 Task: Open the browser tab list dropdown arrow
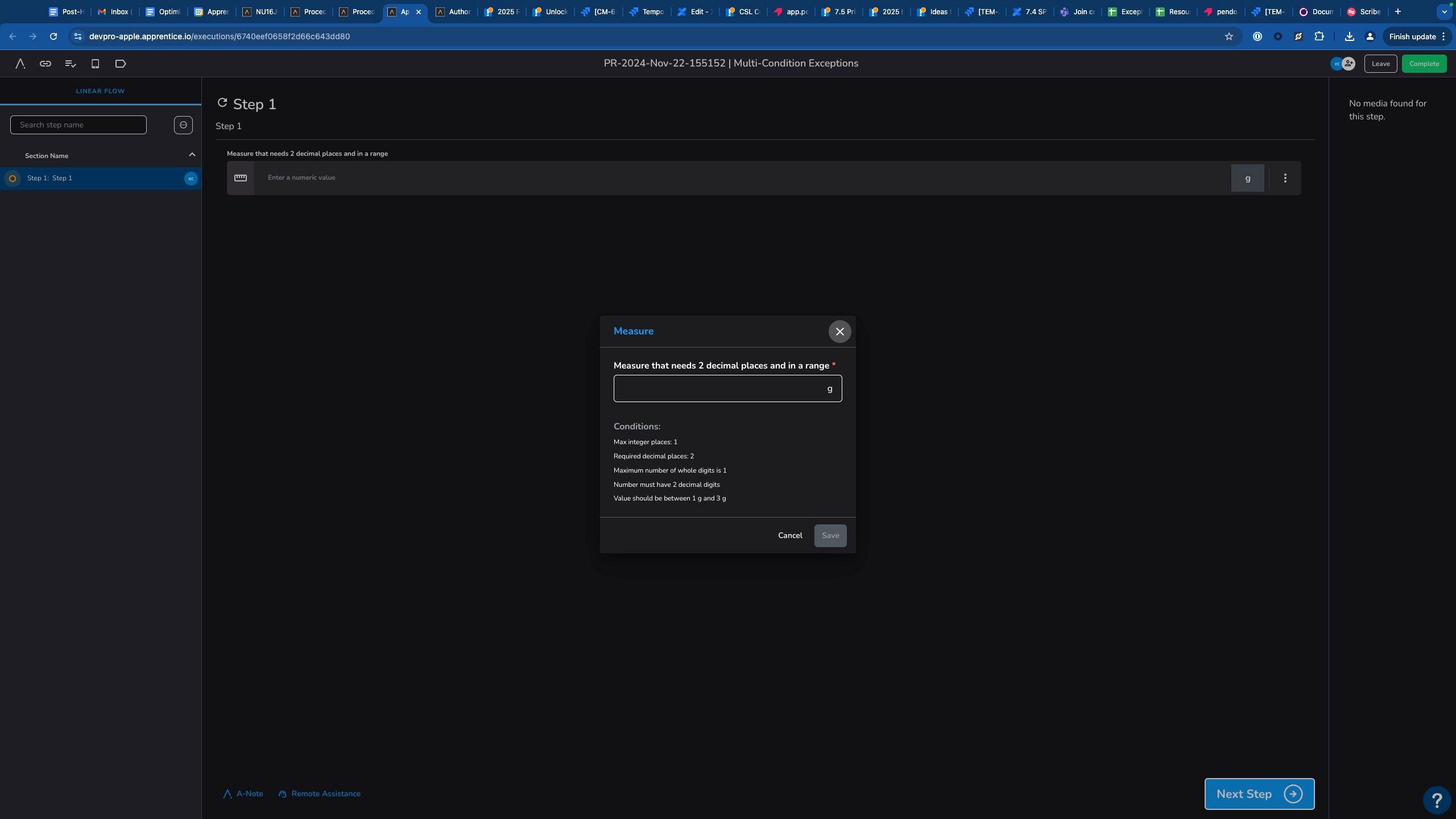click(1444, 11)
